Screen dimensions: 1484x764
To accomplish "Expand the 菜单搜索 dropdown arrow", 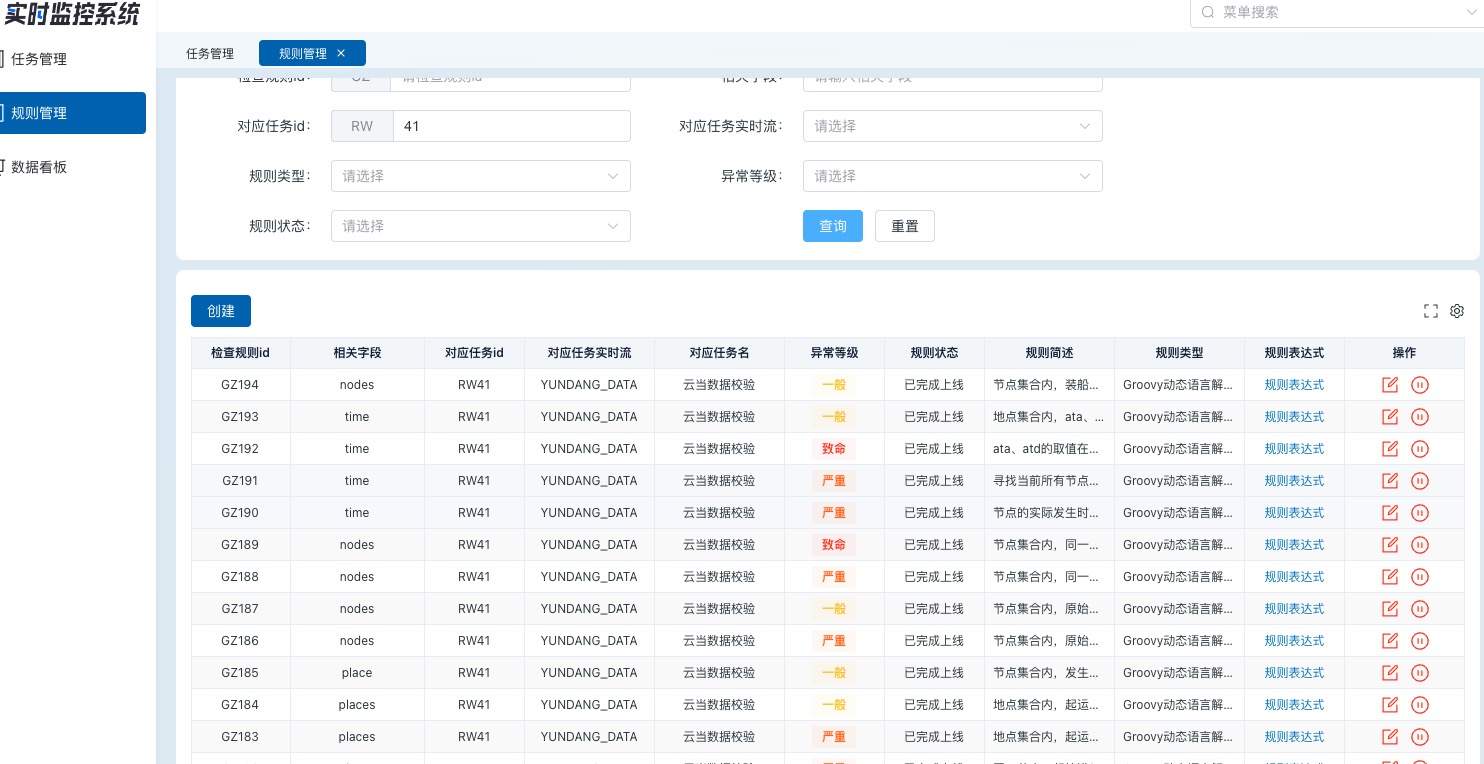I will (x=1472, y=12).
